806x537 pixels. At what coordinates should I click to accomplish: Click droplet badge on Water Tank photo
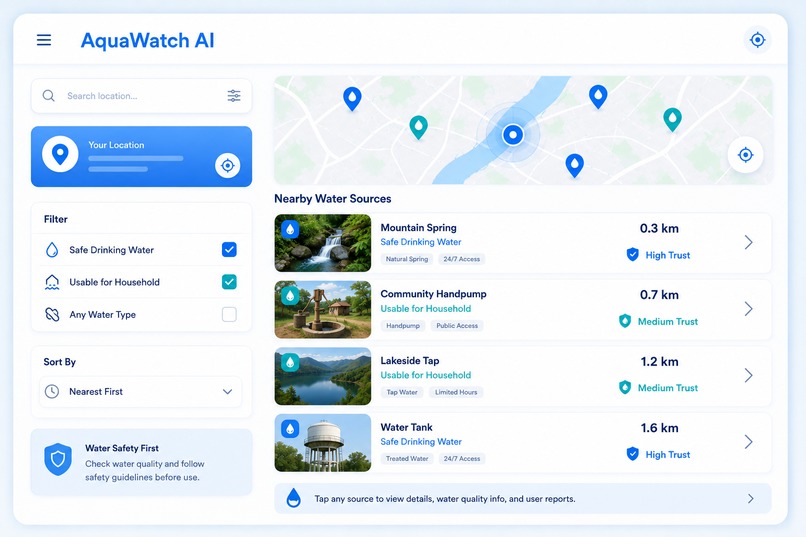pos(290,428)
